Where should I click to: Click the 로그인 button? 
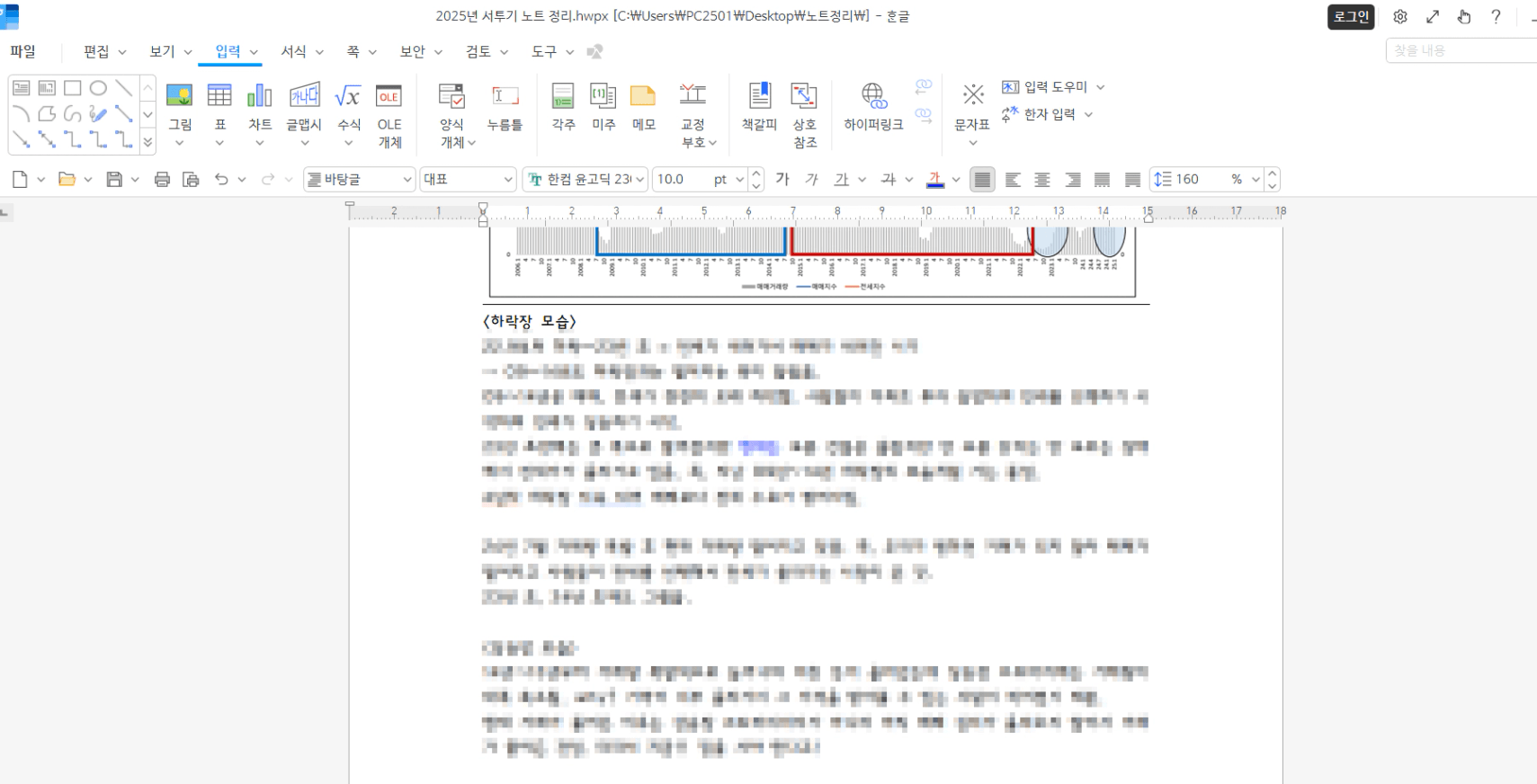tap(1350, 17)
